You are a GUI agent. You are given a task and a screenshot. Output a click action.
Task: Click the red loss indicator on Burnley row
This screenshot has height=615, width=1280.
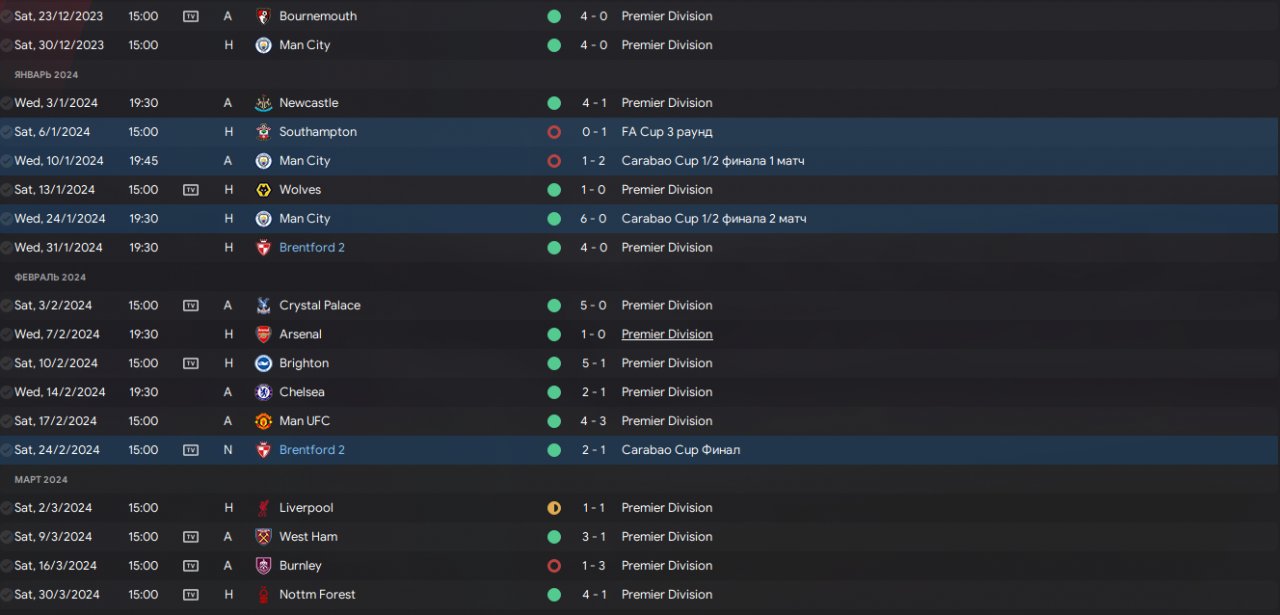554,566
